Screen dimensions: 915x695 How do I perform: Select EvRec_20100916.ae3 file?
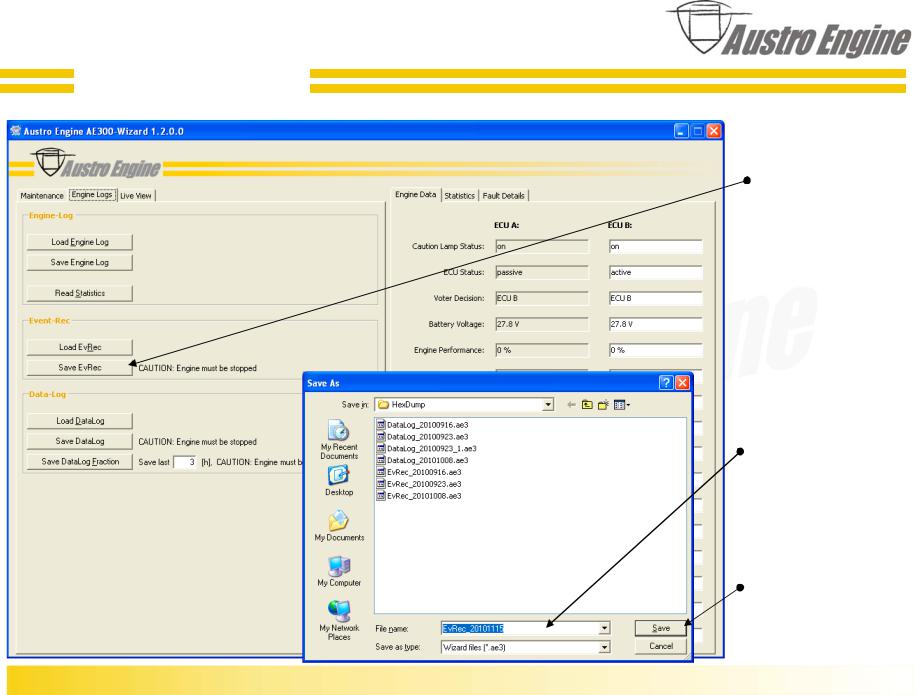[x=419, y=472]
